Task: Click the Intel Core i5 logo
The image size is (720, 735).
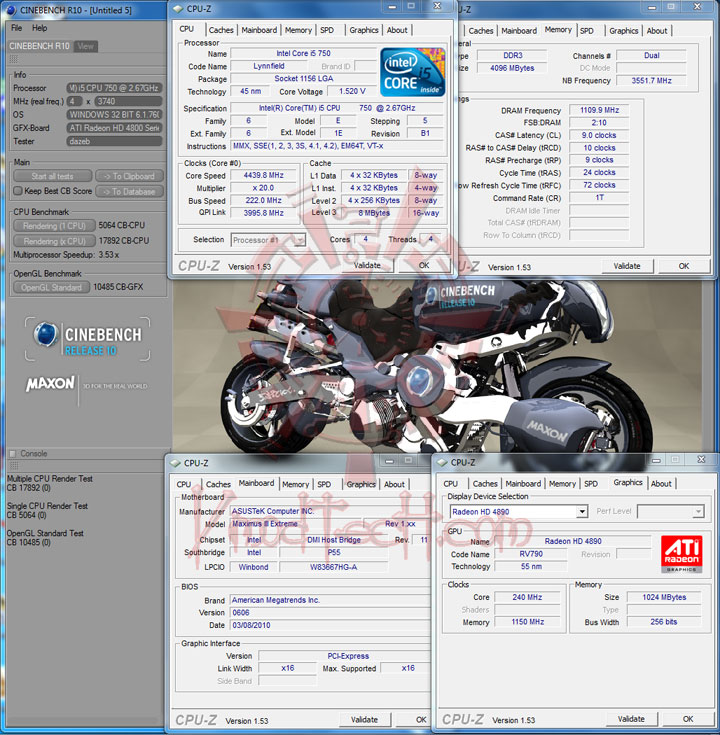Action: click(x=412, y=71)
